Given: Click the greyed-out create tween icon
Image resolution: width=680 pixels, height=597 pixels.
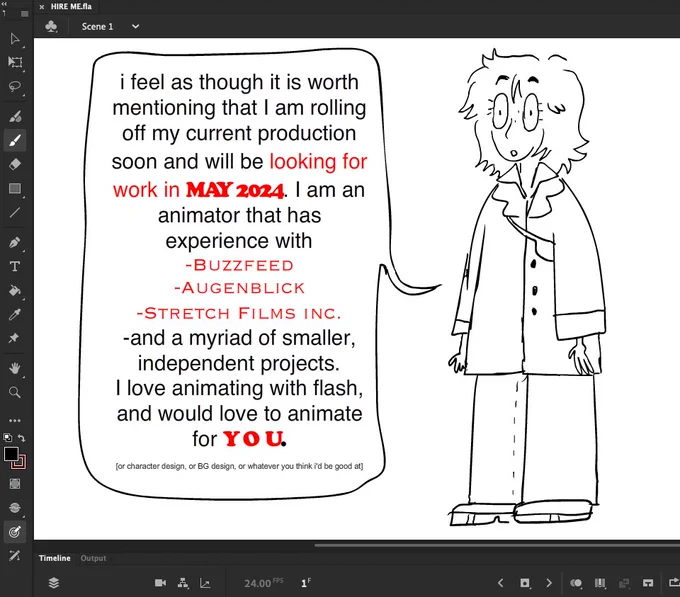Looking at the screenshot, I should (624, 583).
